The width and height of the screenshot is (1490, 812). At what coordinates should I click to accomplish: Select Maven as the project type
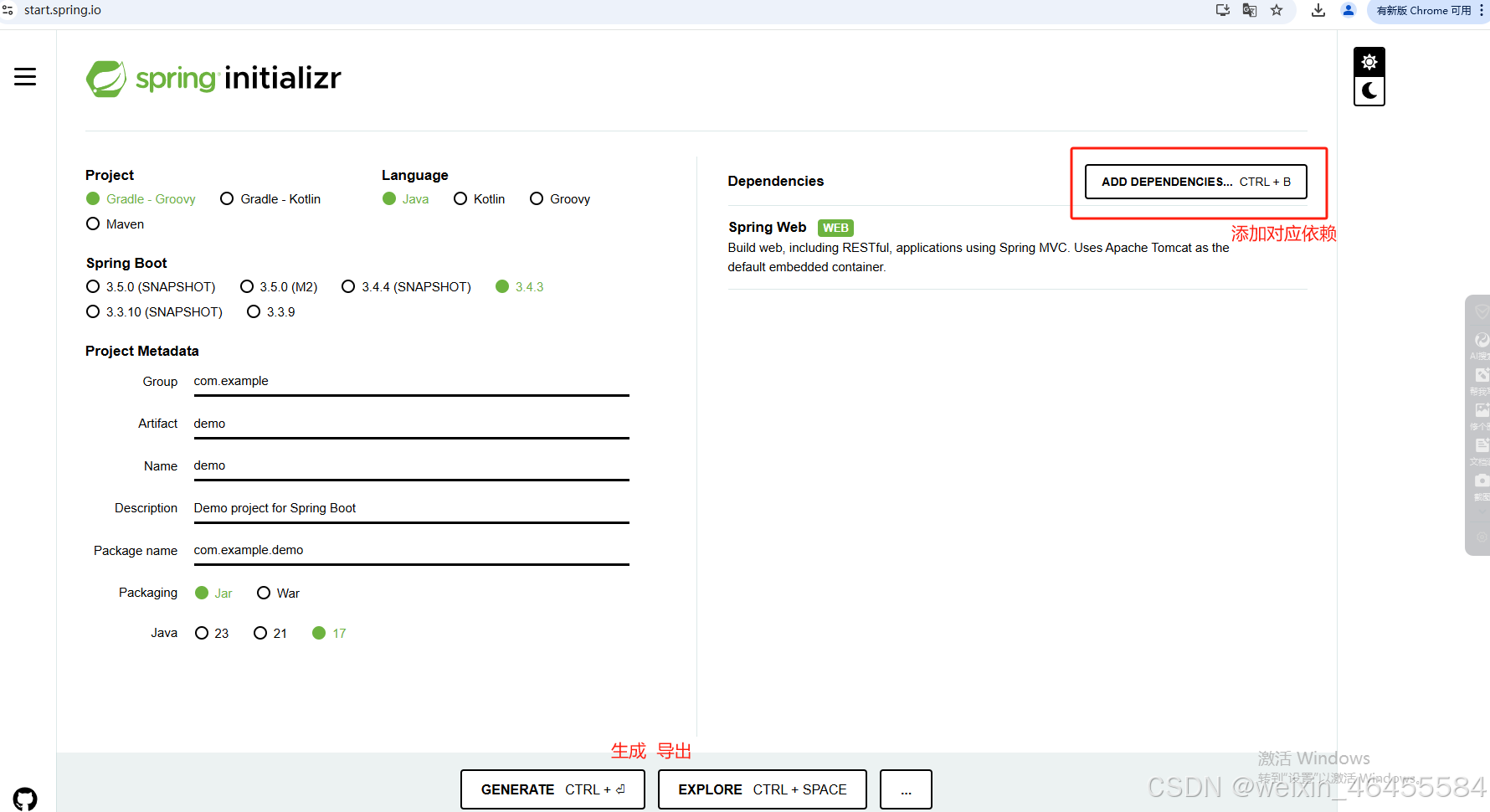coord(93,224)
